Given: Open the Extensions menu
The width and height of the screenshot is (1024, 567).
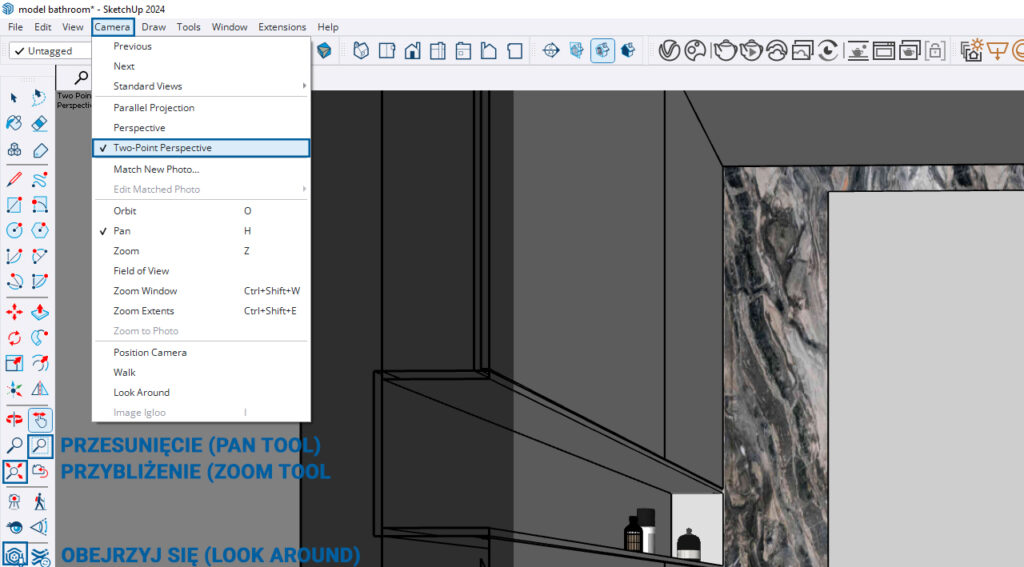Looking at the screenshot, I should 282,27.
